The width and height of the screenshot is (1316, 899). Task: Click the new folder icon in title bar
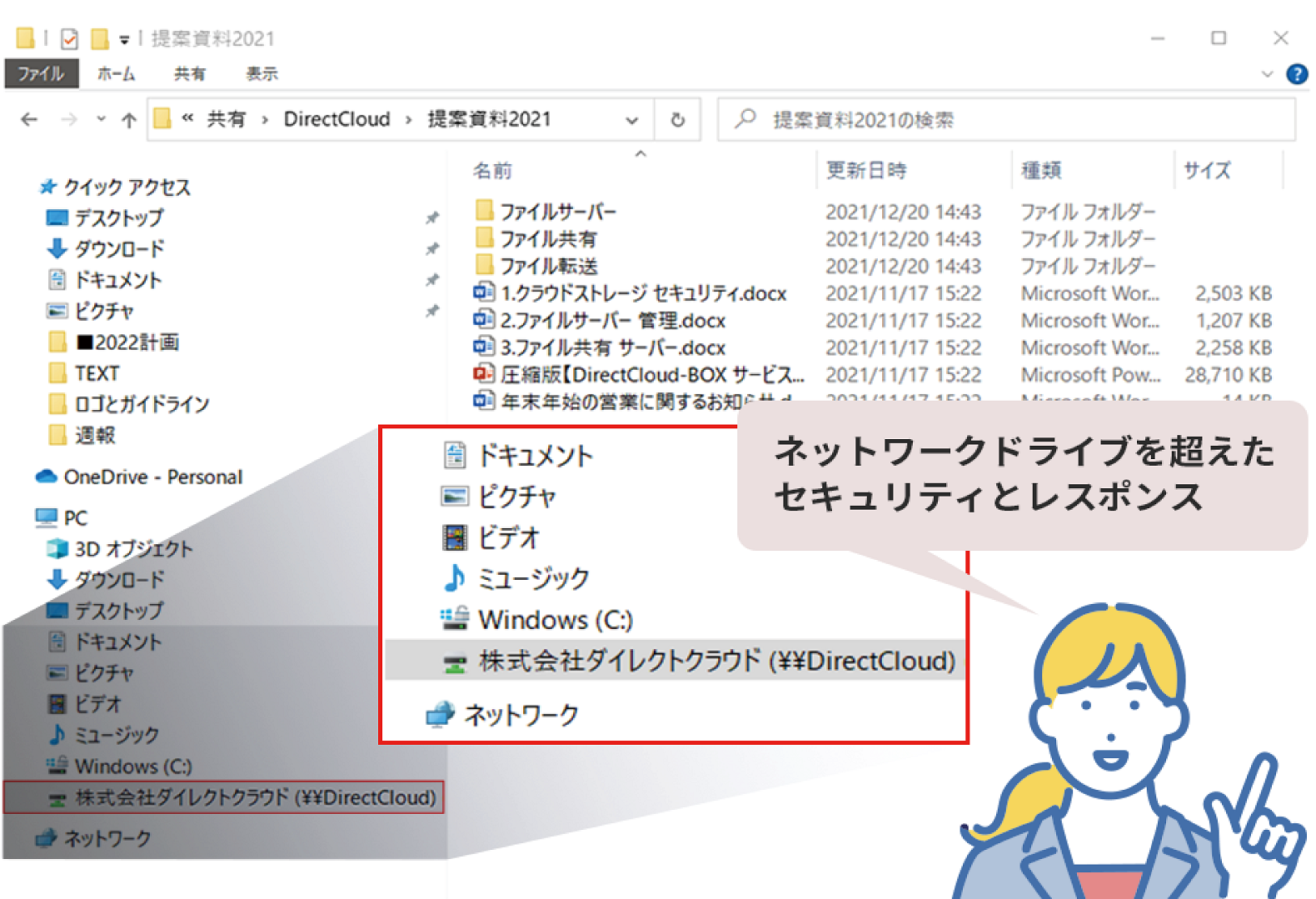tap(100, 38)
